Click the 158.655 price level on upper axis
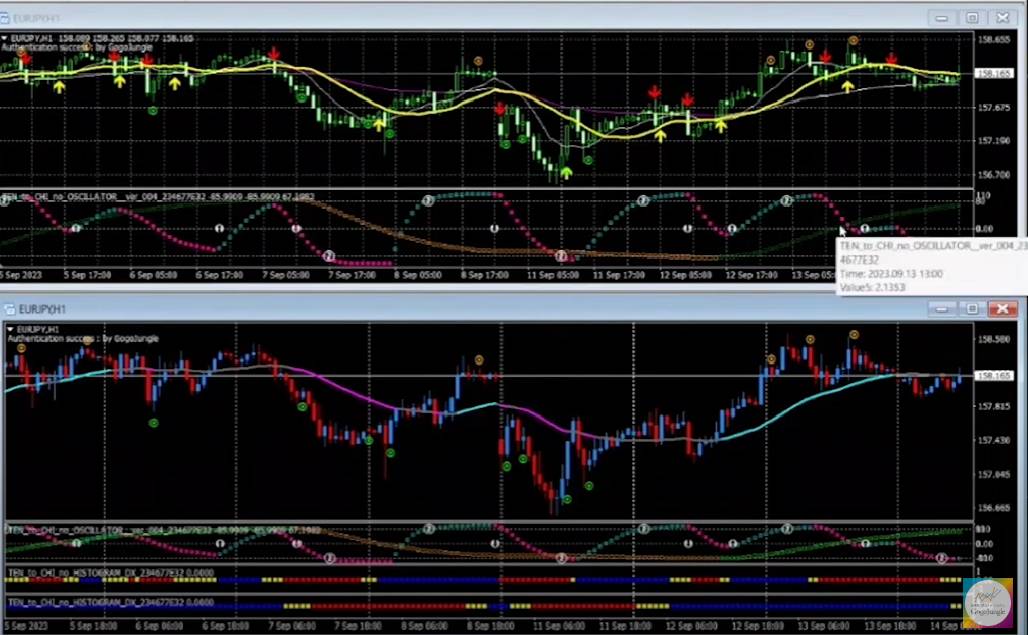This screenshot has width=1028, height=635. click(994, 39)
